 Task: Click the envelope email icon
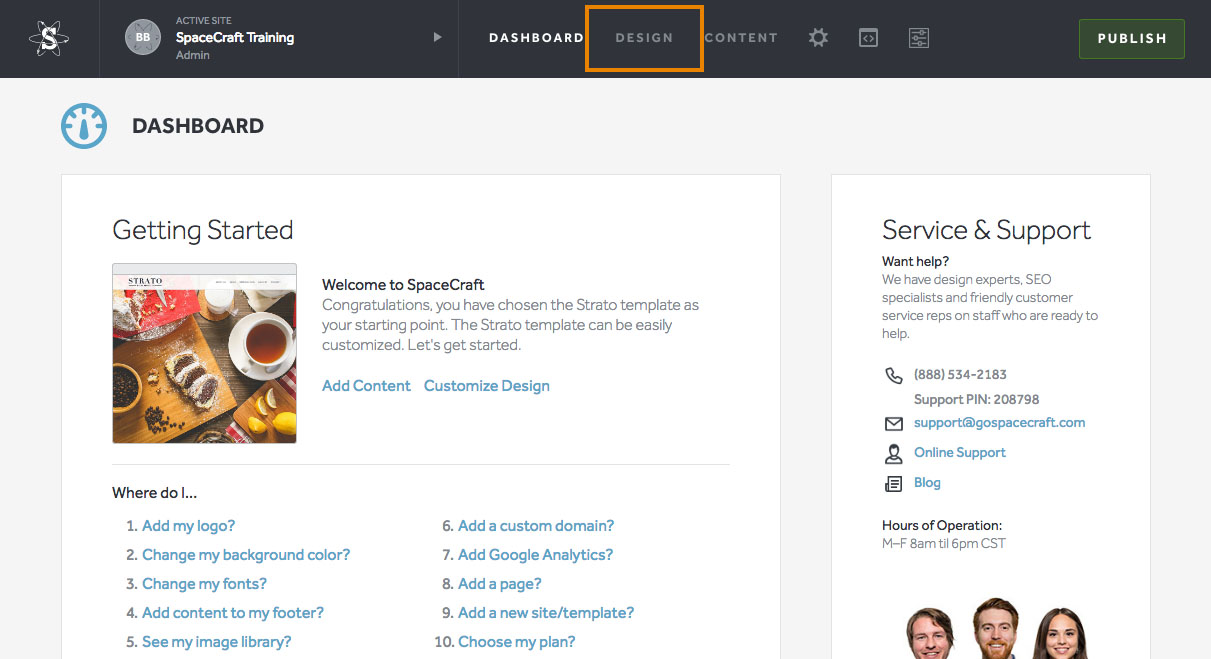tap(893, 424)
